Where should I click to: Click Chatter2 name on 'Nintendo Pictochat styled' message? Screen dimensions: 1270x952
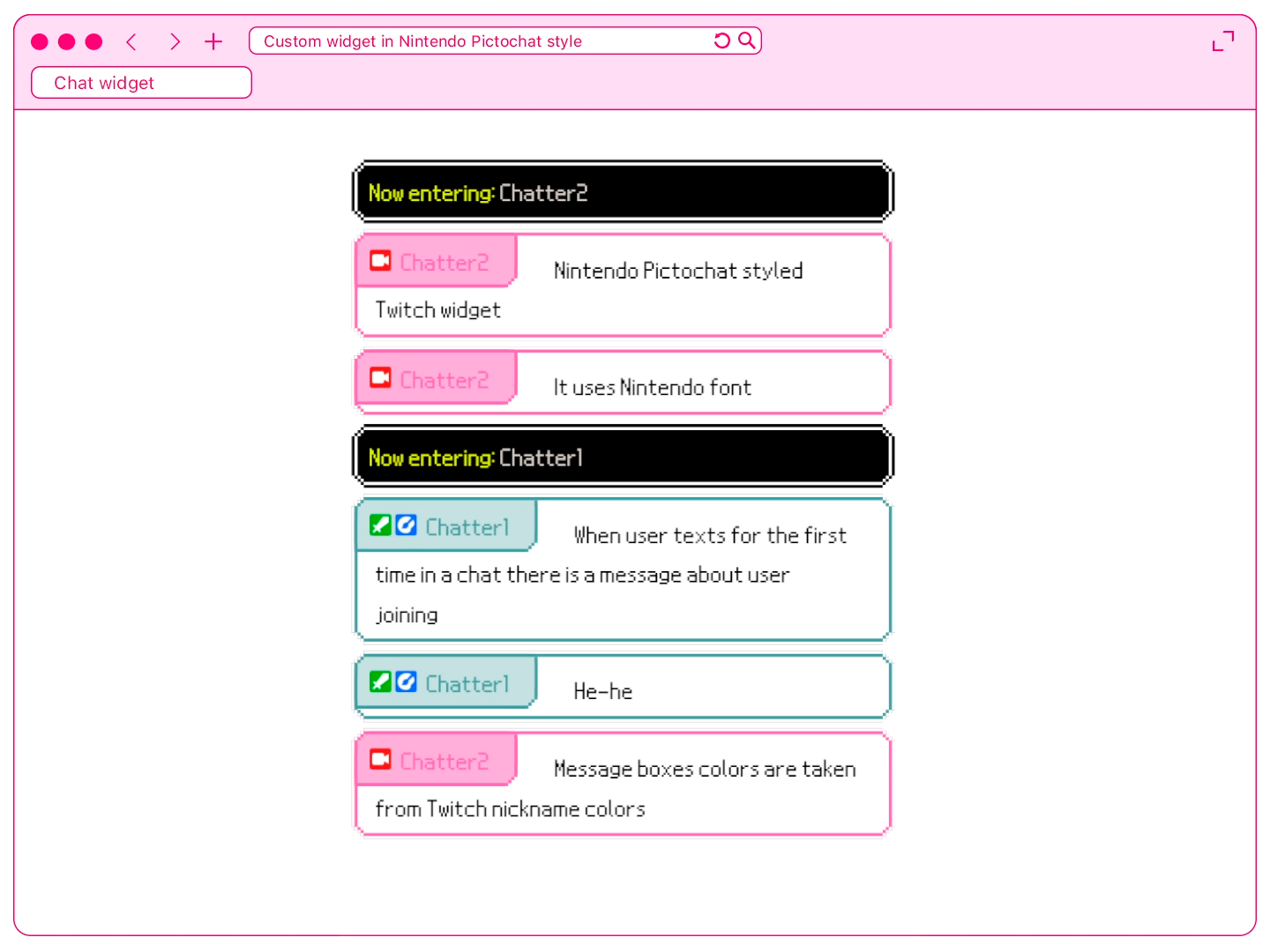(x=444, y=263)
